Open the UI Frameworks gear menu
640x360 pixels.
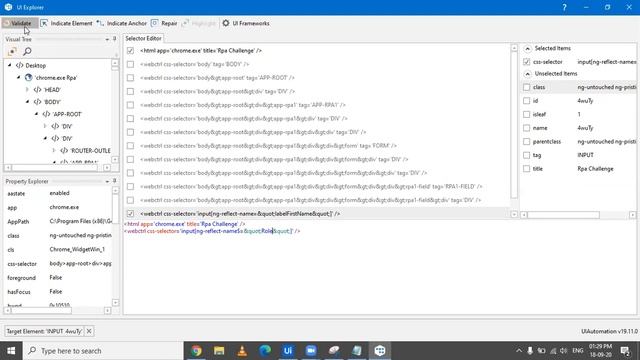[x=246, y=23]
